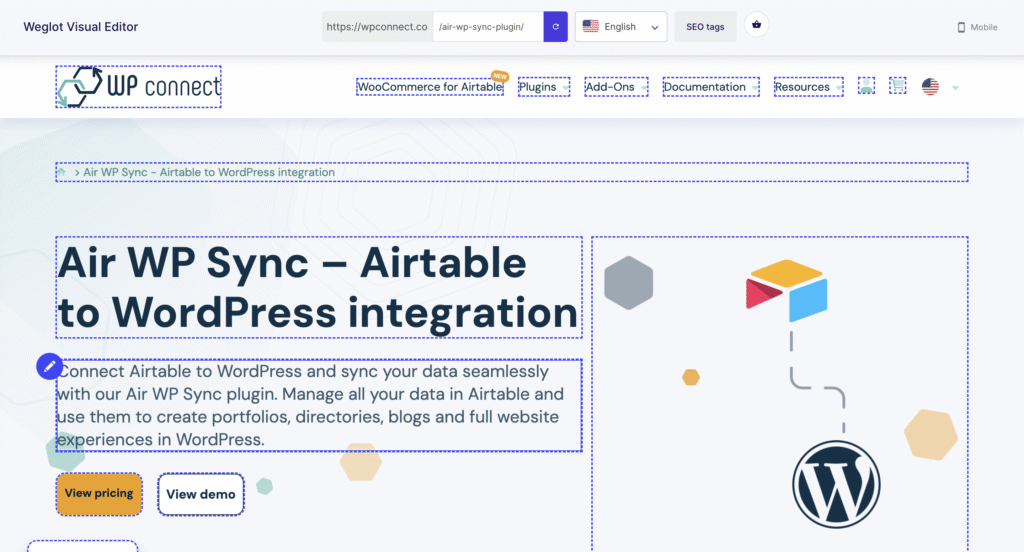Click the Weglot Visual Editor title
Screen dimensions: 1024x552
pyautogui.click(x=80, y=27)
